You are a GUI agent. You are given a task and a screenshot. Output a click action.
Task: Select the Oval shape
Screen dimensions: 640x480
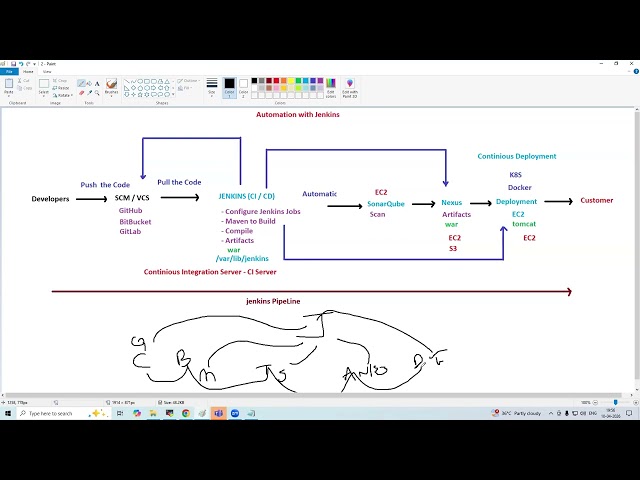click(140, 81)
